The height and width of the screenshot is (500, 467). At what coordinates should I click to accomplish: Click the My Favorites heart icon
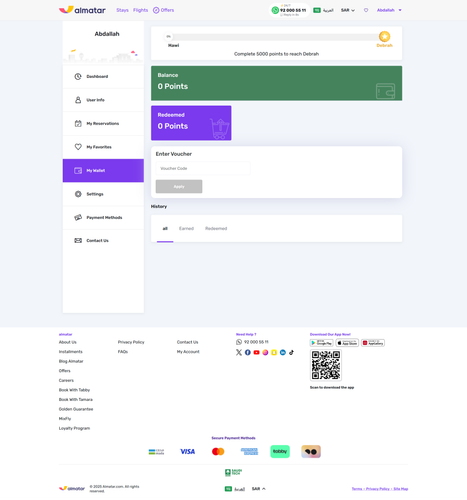pyautogui.click(x=78, y=147)
